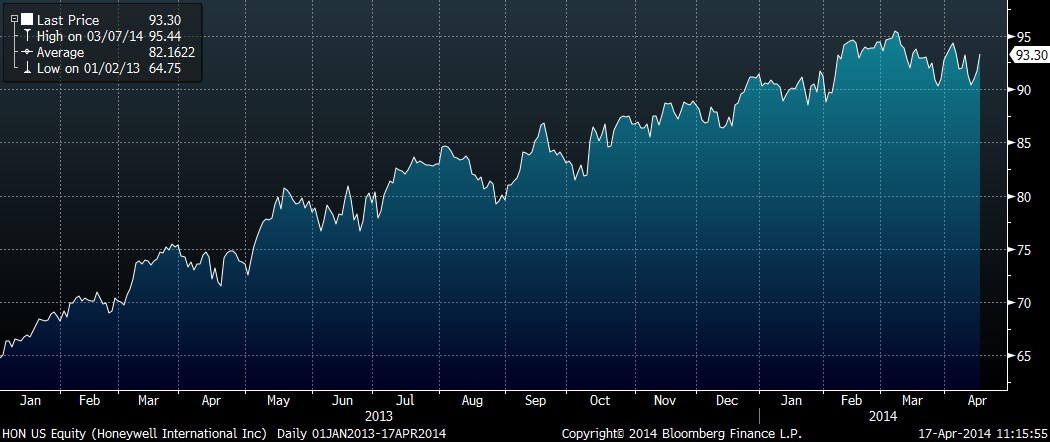Click the Sep month label on time axis
The height and width of the screenshot is (442, 1050).
click(536, 400)
